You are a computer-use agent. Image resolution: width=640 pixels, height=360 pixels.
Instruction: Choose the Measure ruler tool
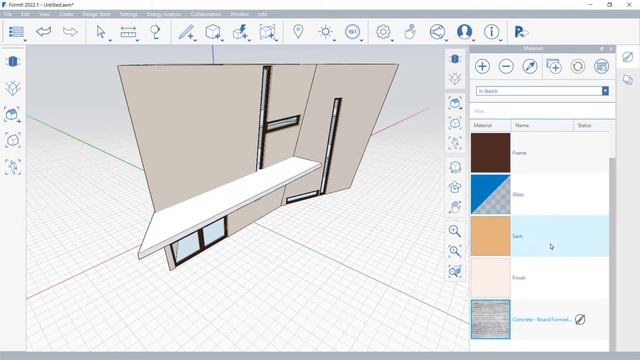[128, 31]
